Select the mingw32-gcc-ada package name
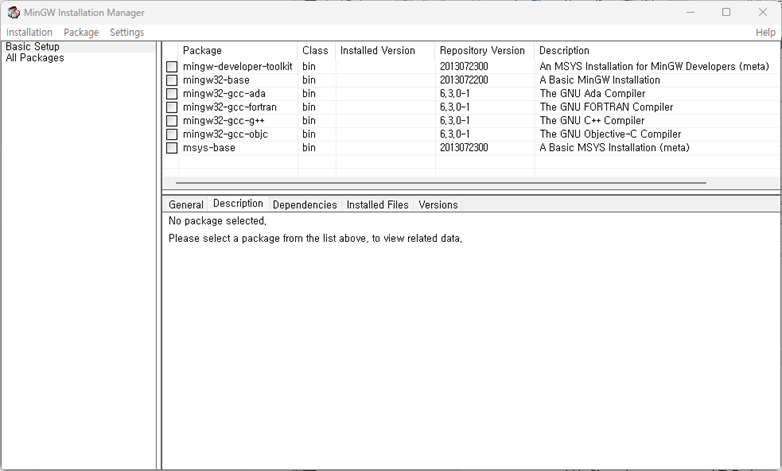Screen dimensions: 782x471 click(224, 93)
